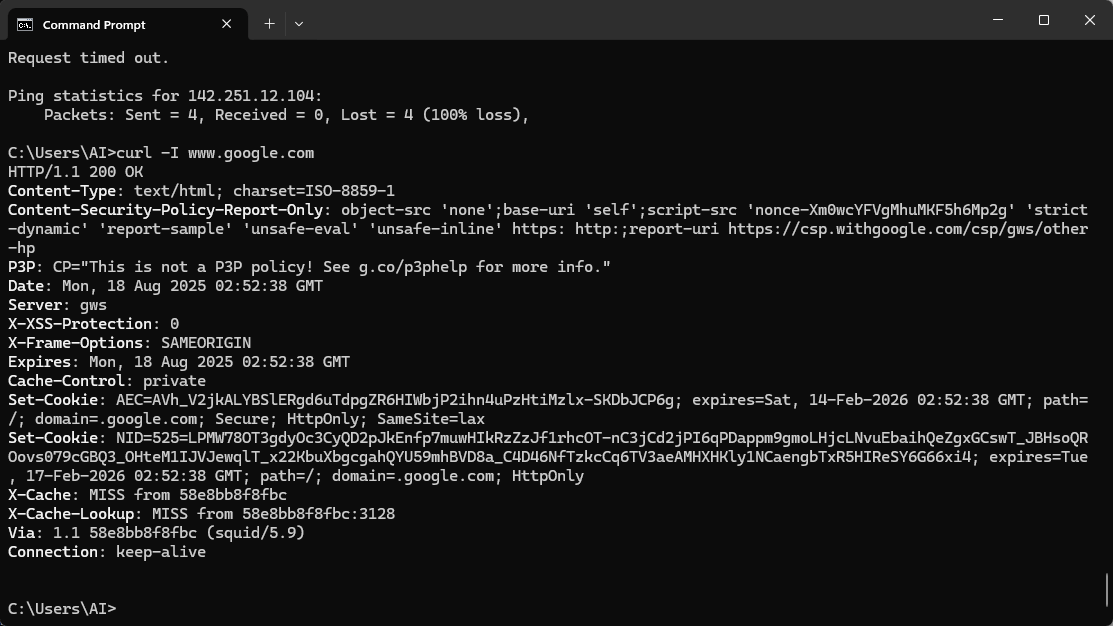The width and height of the screenshot is (1113, 626).
Task: Click the Via squid/5.9 header line
Action: coord(156,533)
